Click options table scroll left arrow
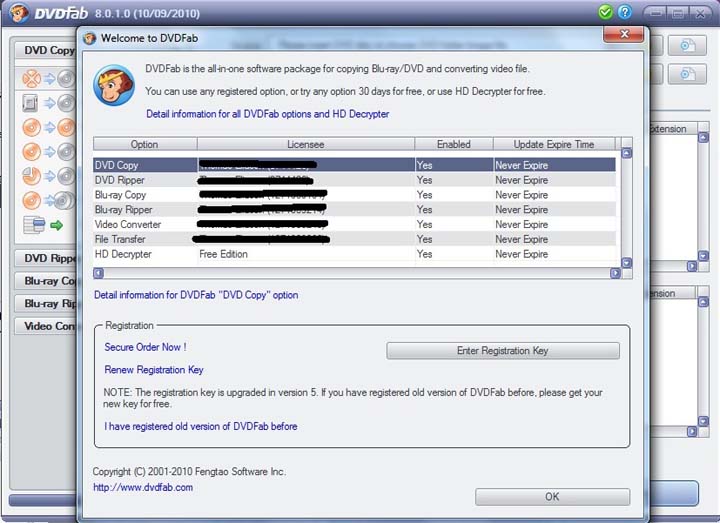The width and height of the screenshot is (720, 523). click(x=99, y=273)
